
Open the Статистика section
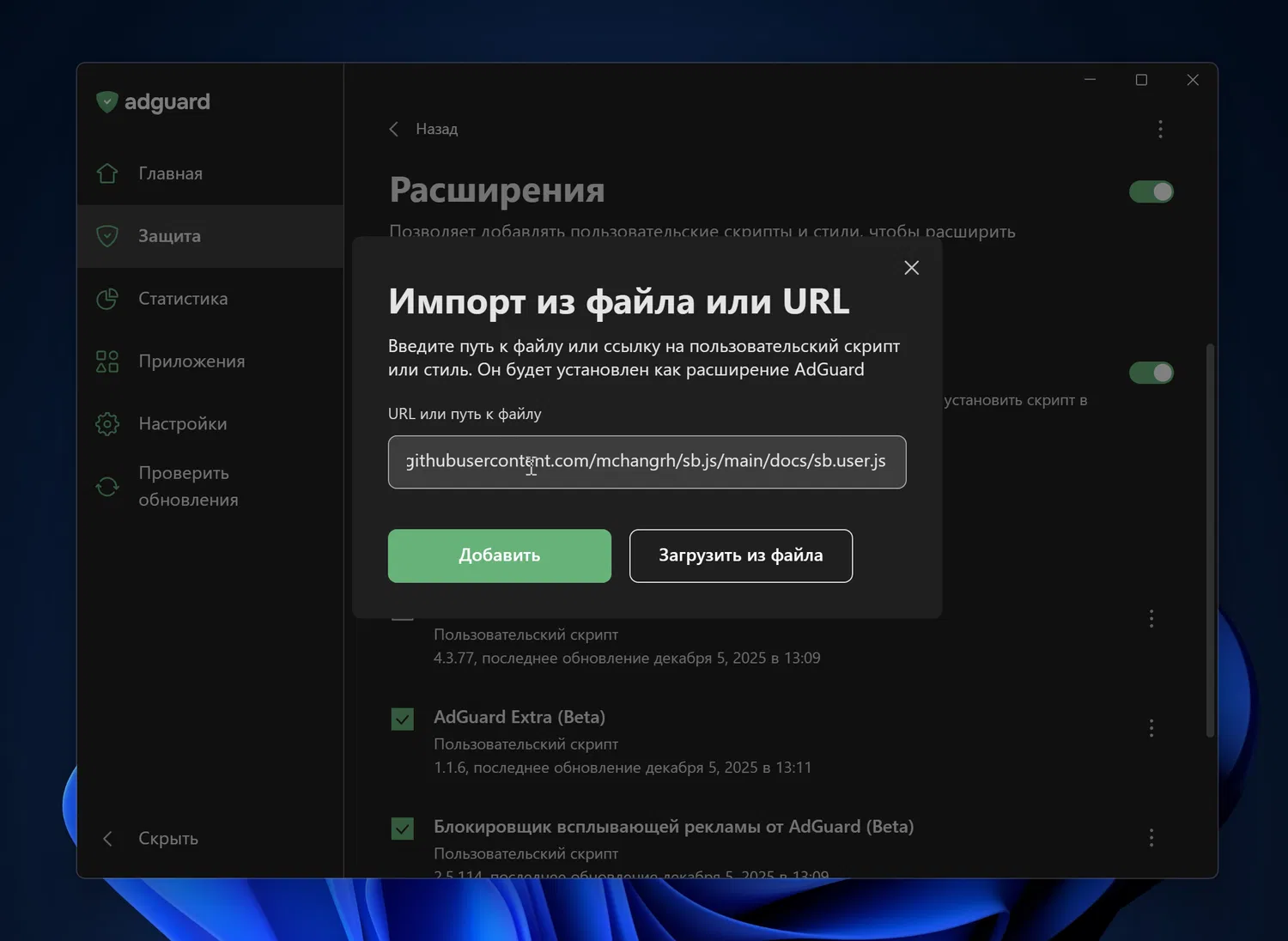[x=210, y=299]
